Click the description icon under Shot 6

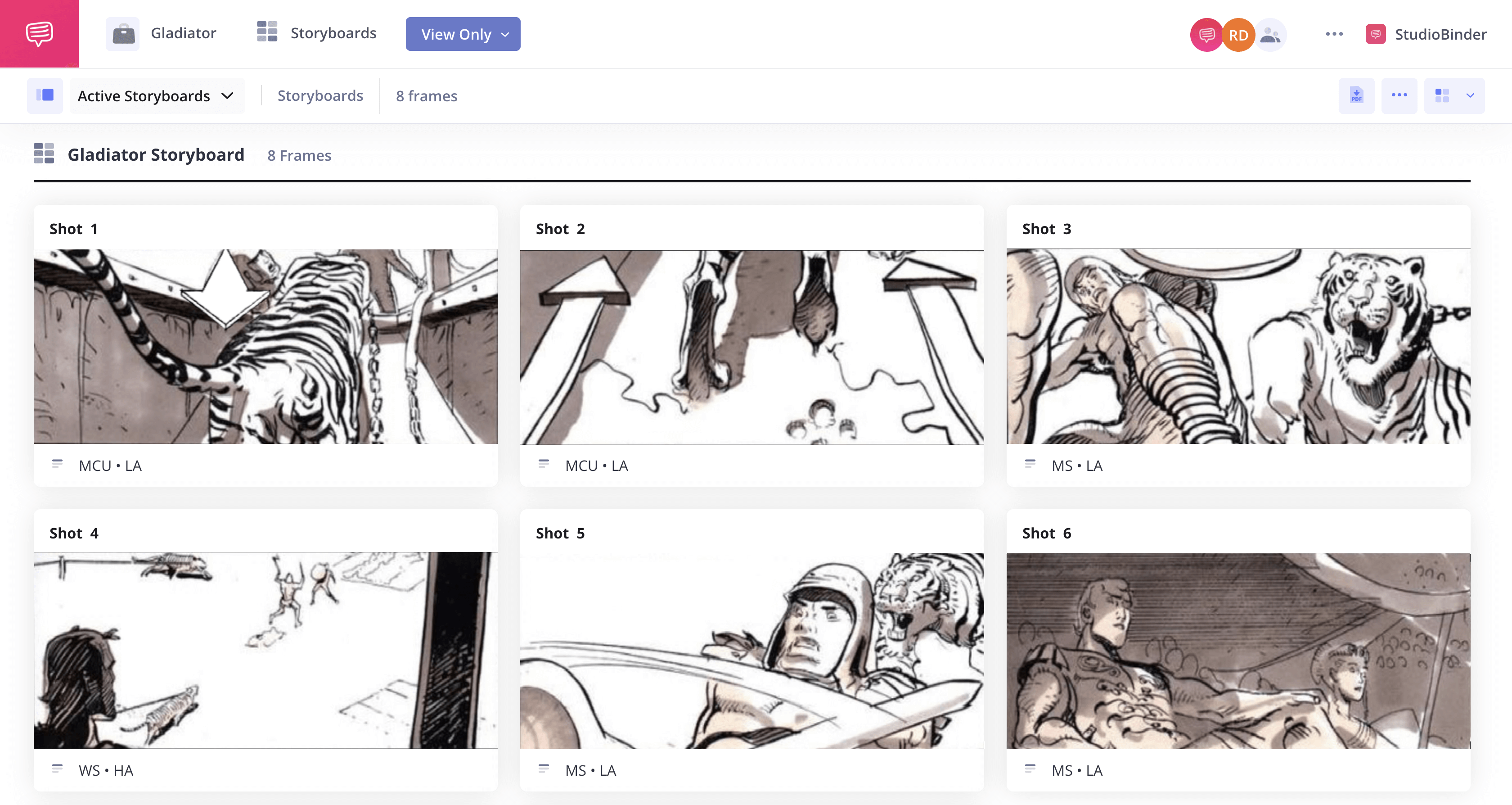click(x=1030, y=768)
